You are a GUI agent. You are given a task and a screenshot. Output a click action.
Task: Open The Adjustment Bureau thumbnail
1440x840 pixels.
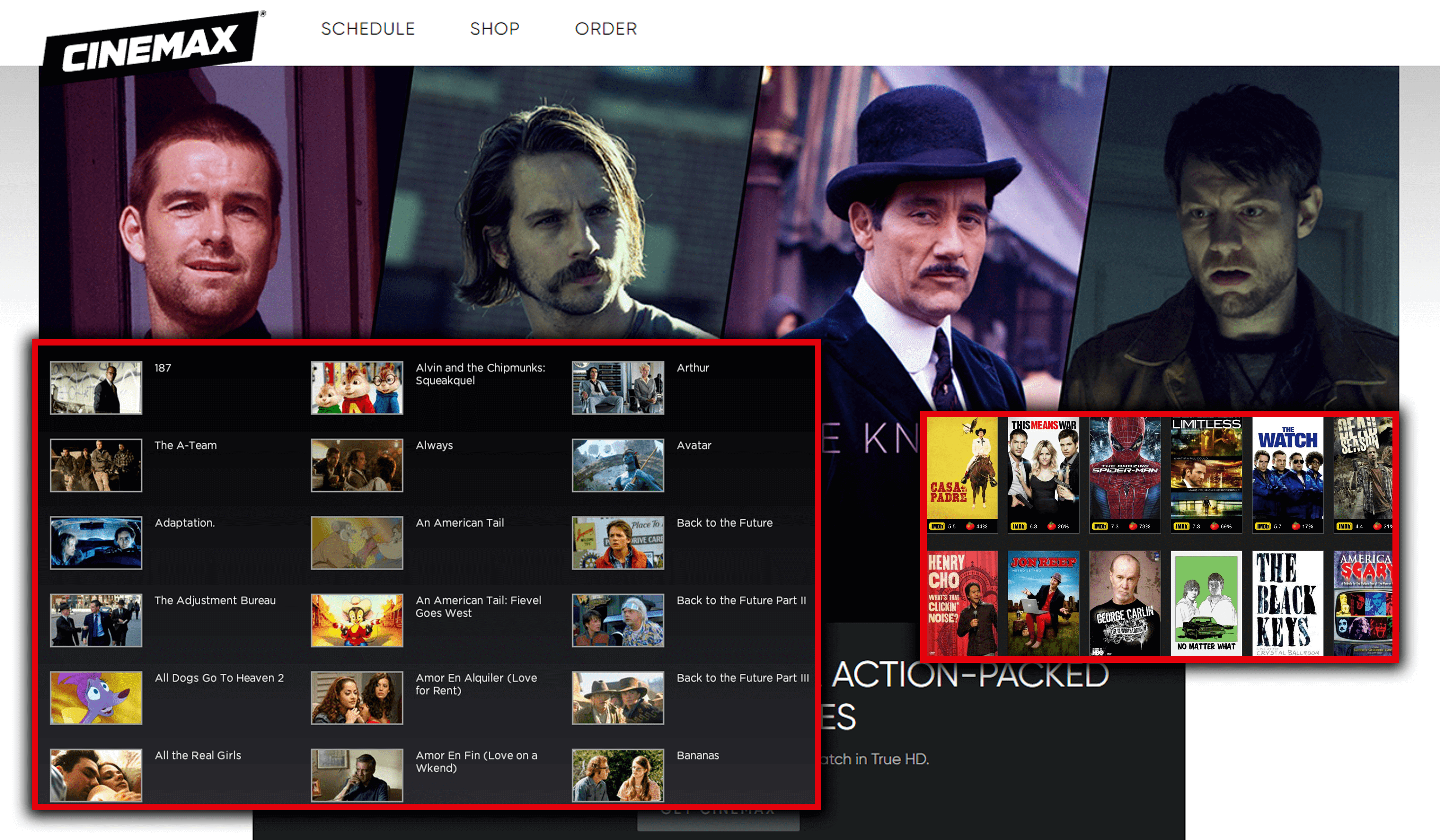click(x=96, y=620)
